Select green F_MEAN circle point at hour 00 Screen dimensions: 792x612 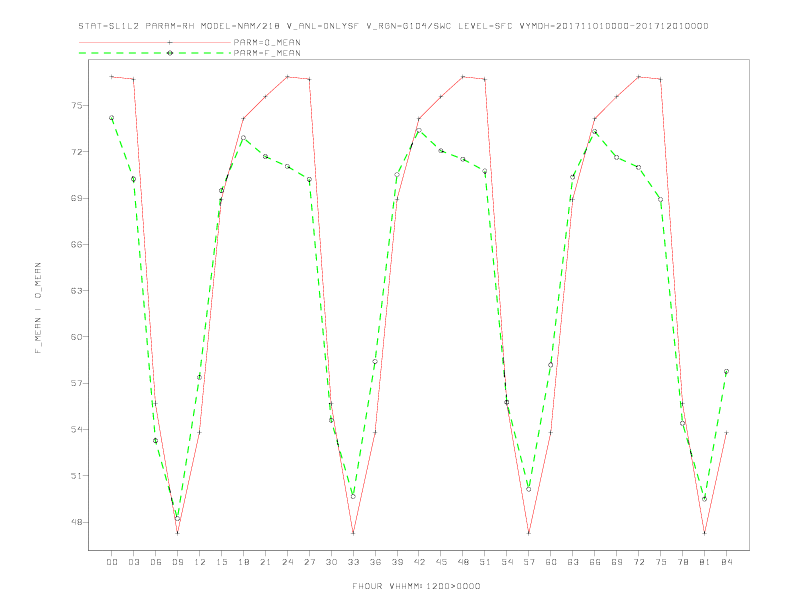112,118
